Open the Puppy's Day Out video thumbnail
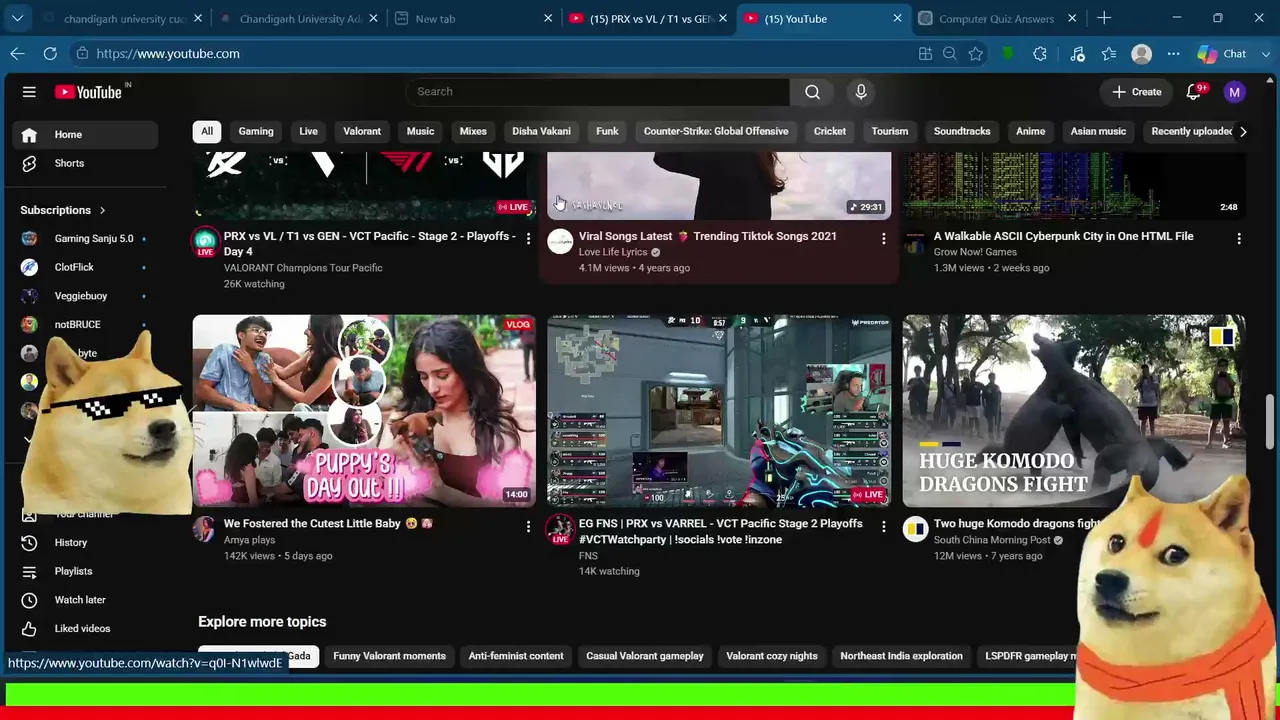This screenshot has height=720, width=1280. 364,411
